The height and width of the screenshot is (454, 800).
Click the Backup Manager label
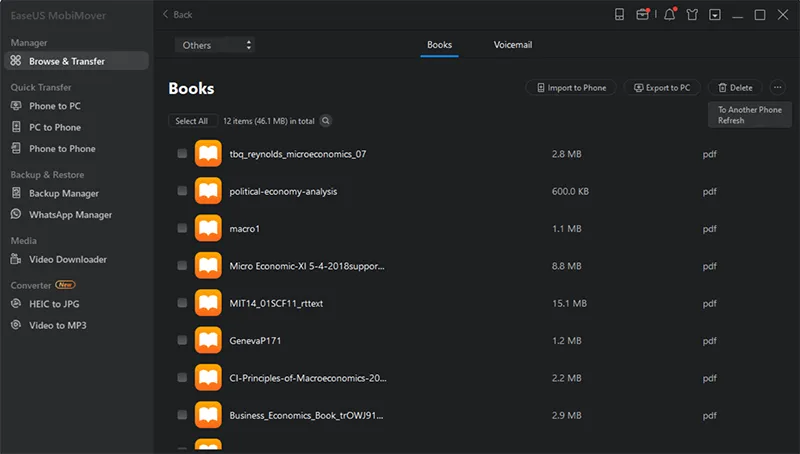(64, 193)
